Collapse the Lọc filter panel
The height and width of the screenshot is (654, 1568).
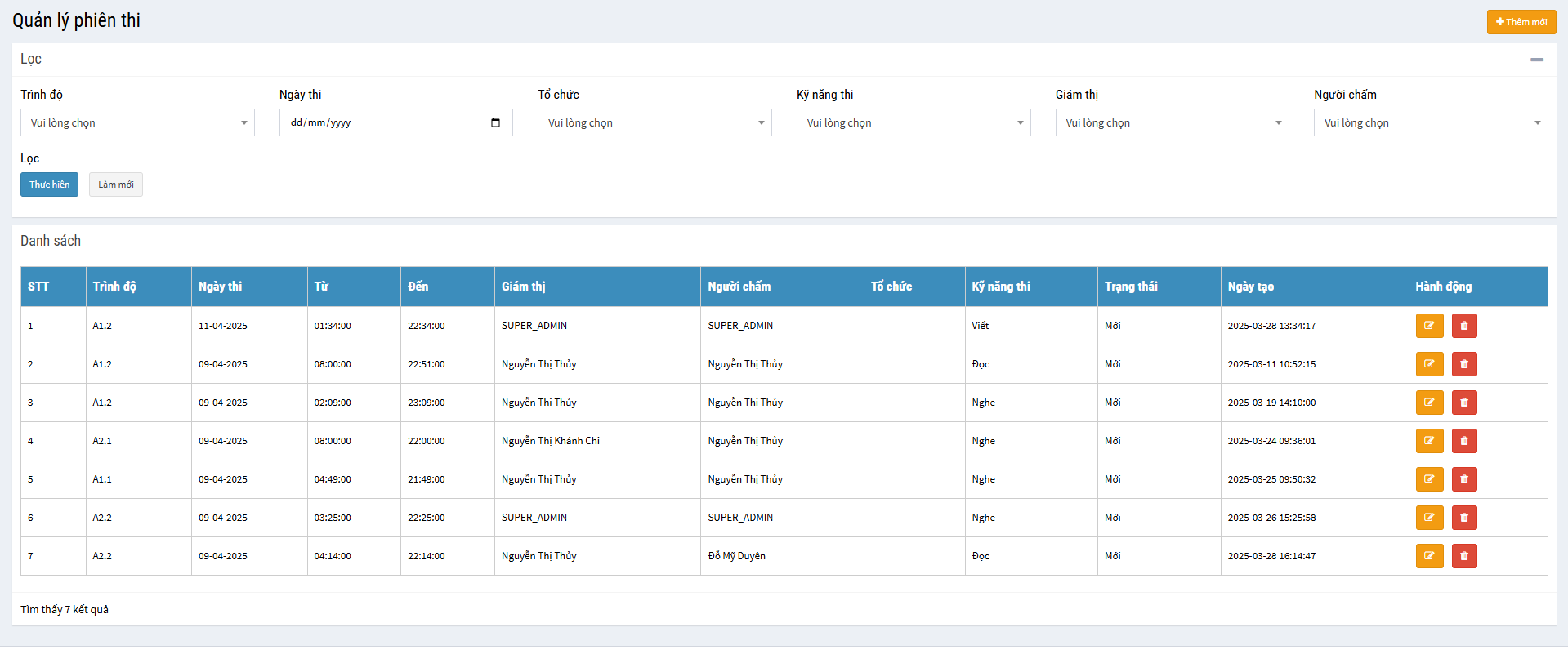coord(1536,60)
